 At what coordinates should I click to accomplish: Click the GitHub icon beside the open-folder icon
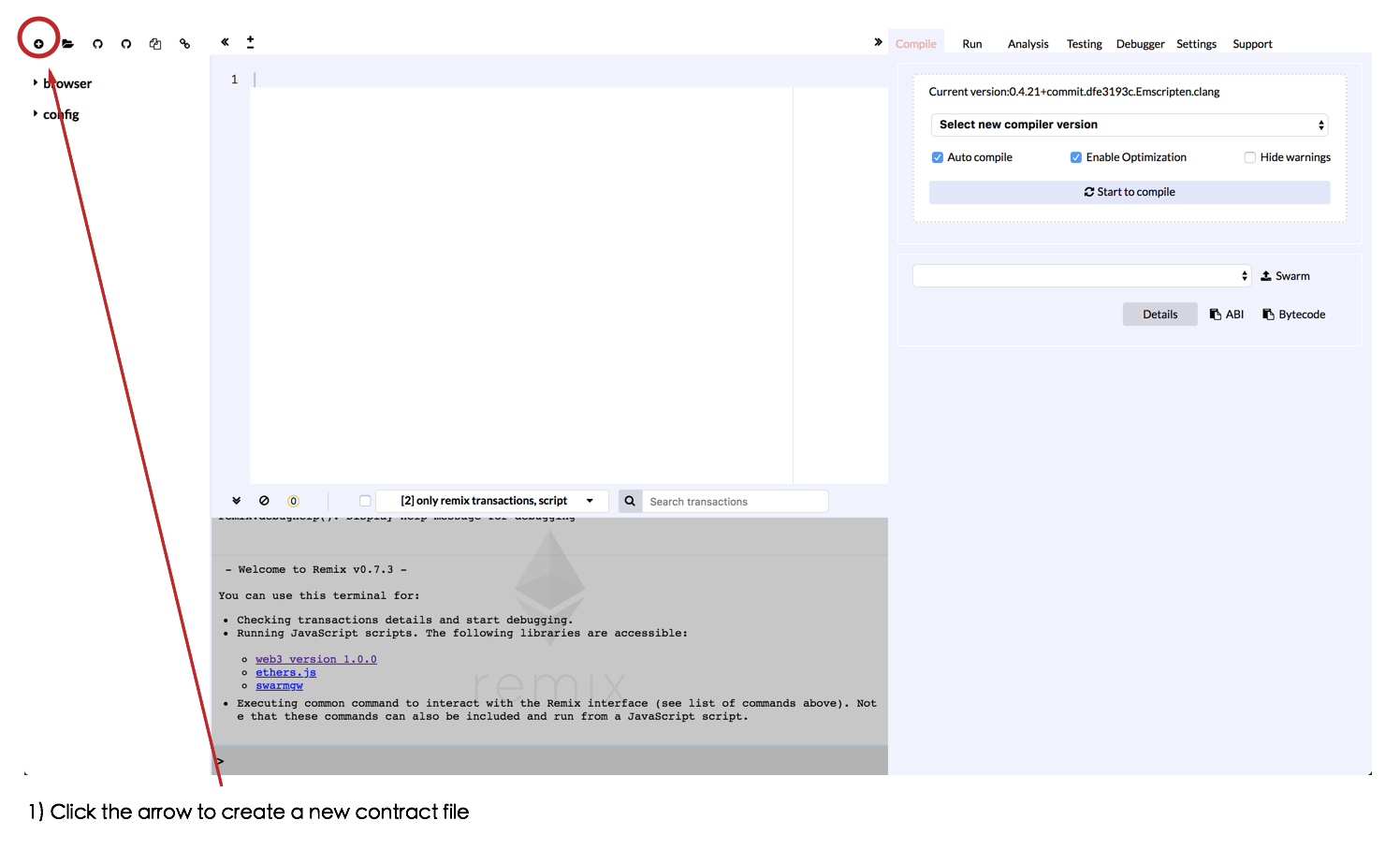coord(97,44)
